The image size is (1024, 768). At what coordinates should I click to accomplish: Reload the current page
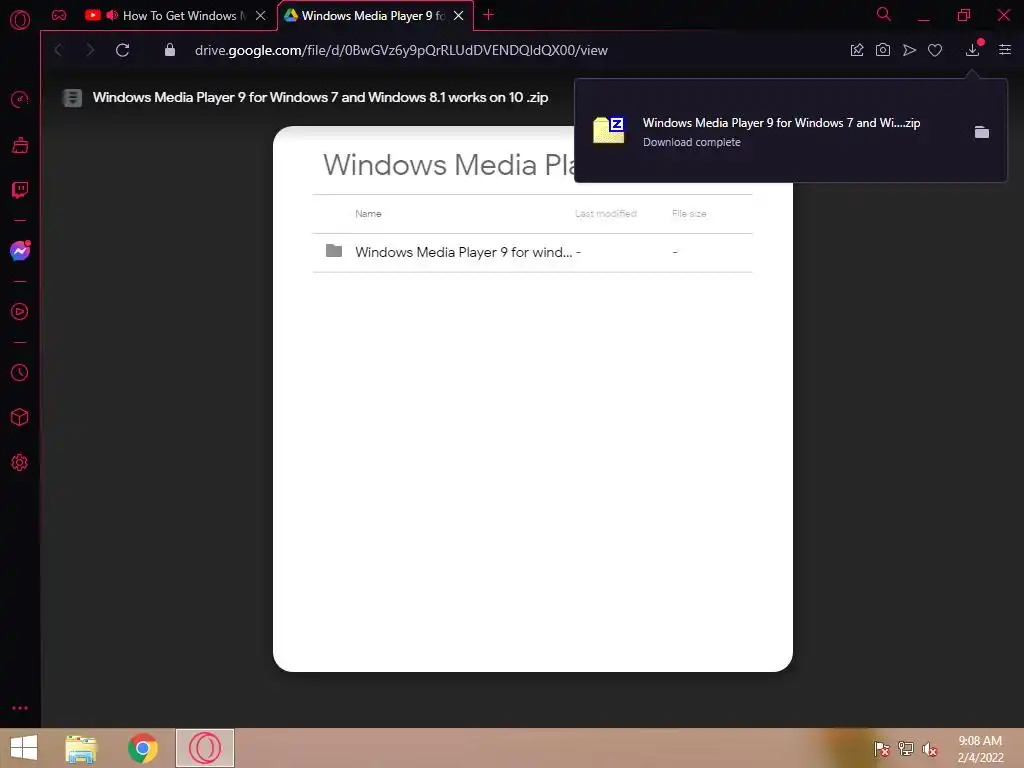pos(122,50)
